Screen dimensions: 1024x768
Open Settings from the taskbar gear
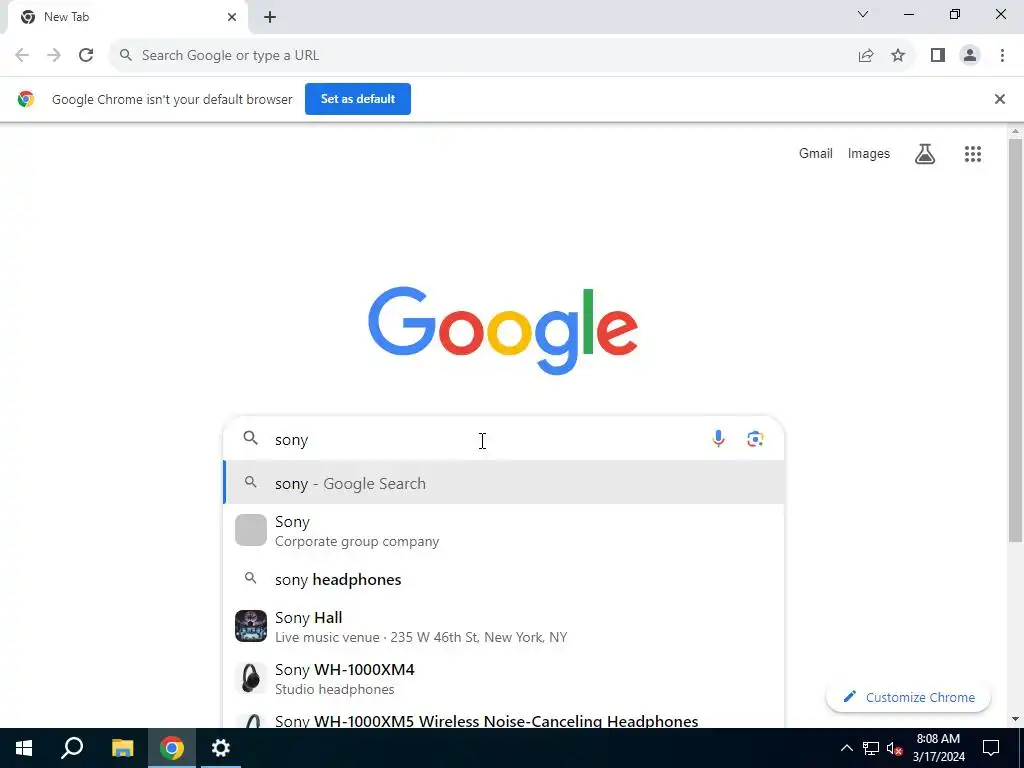221,748
